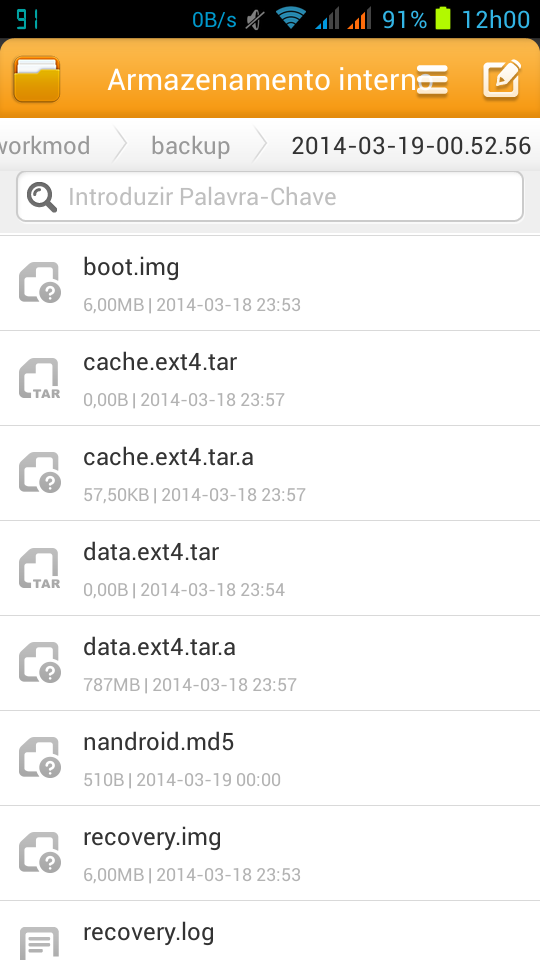The height and width of the screenshot is (960, 540).
Task: Open the data.ext4.tar.a file entry
Action: tap(270, 663)
